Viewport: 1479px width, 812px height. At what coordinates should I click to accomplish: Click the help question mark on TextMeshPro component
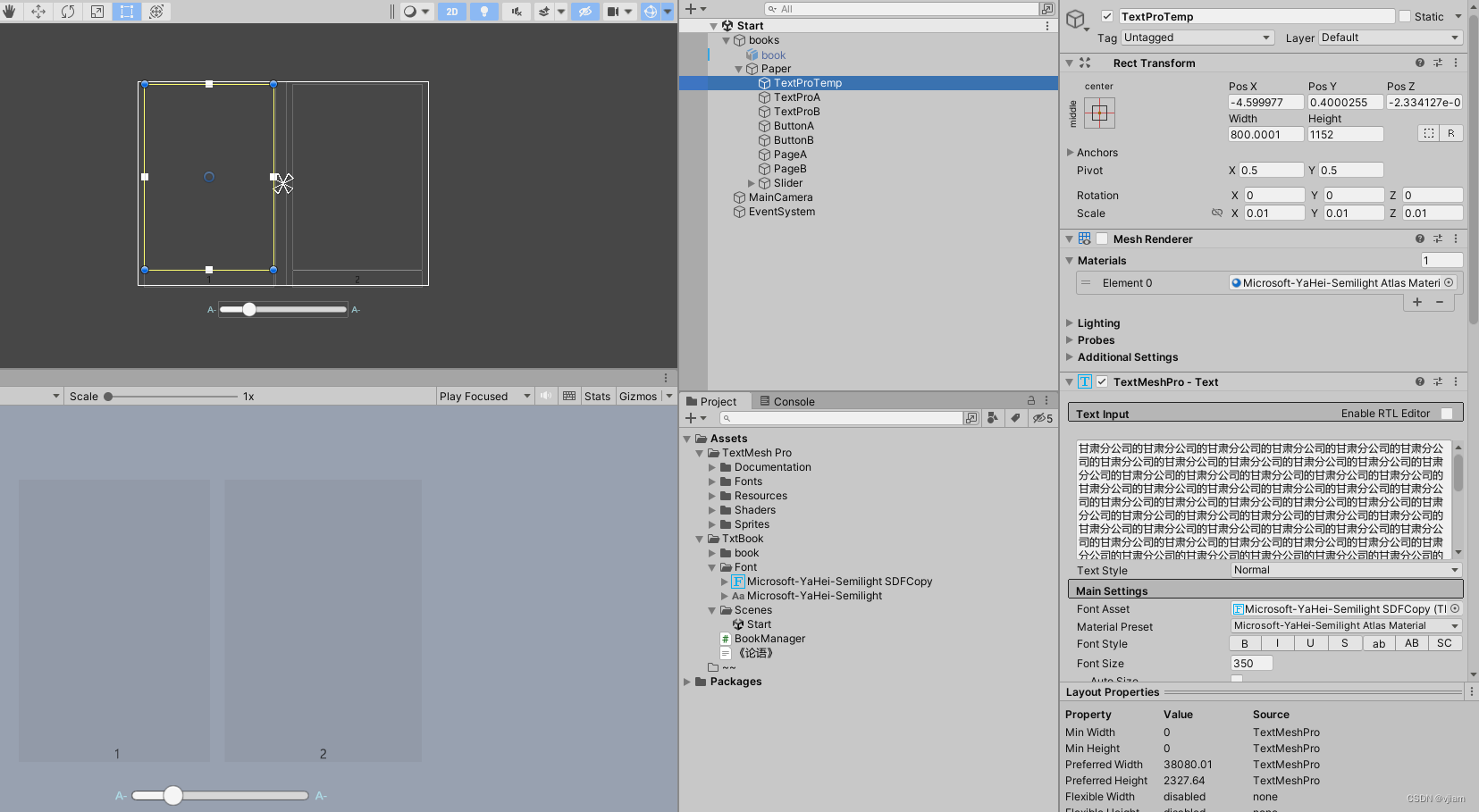1419,381
